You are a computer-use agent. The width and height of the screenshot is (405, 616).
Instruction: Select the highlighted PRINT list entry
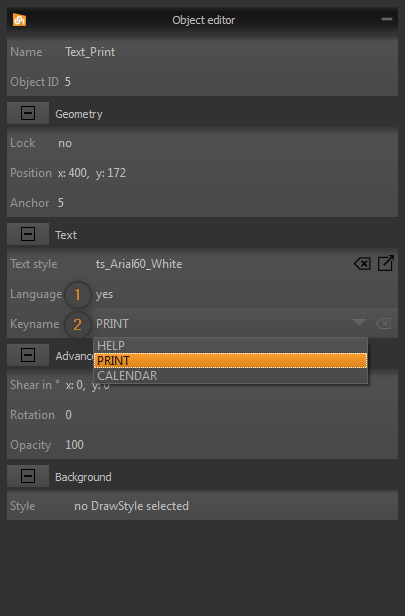(x=231, y=361)
